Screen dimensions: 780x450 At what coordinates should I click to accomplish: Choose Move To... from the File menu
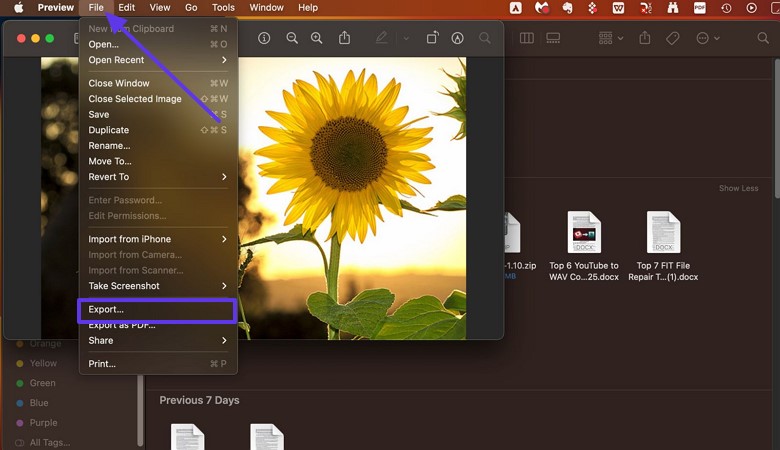[x=158, y=161]
